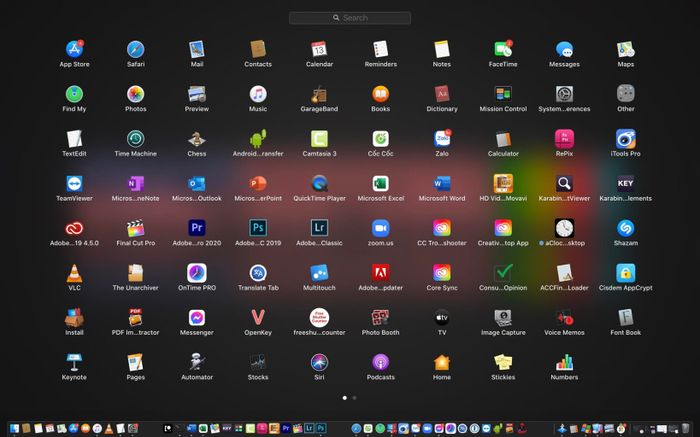Open Adobe Premiere Pro 2020
This screenshot has width=700, height=437.
coord(197,228)
